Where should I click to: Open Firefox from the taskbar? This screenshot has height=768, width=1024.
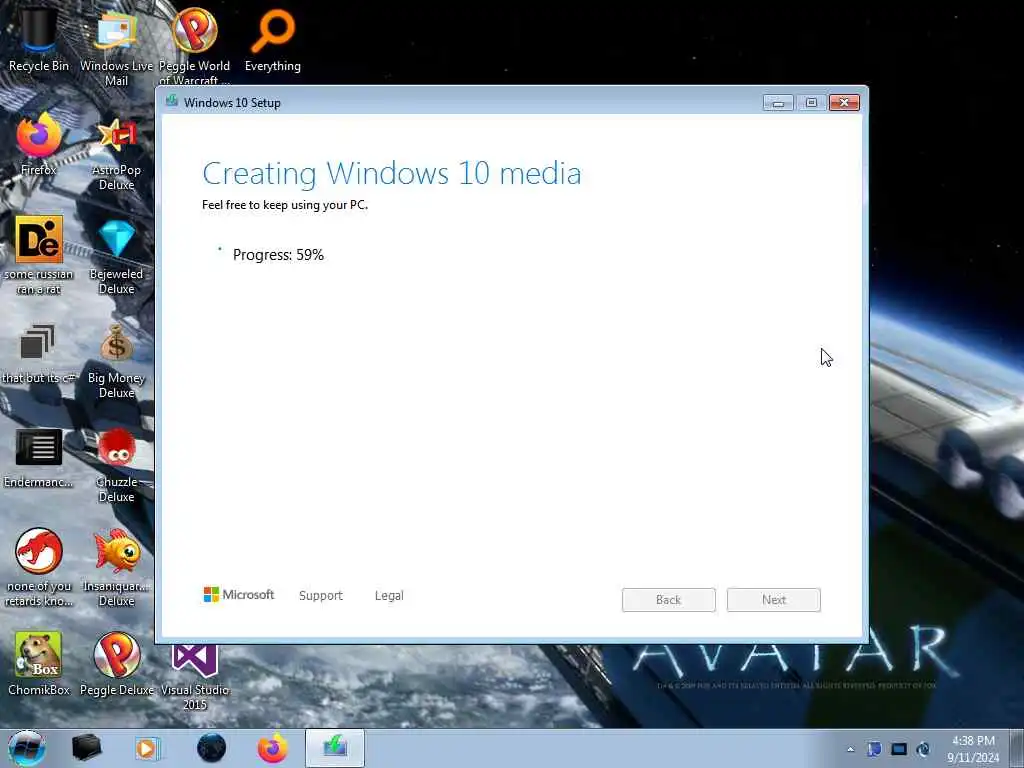tap(272, 748)
